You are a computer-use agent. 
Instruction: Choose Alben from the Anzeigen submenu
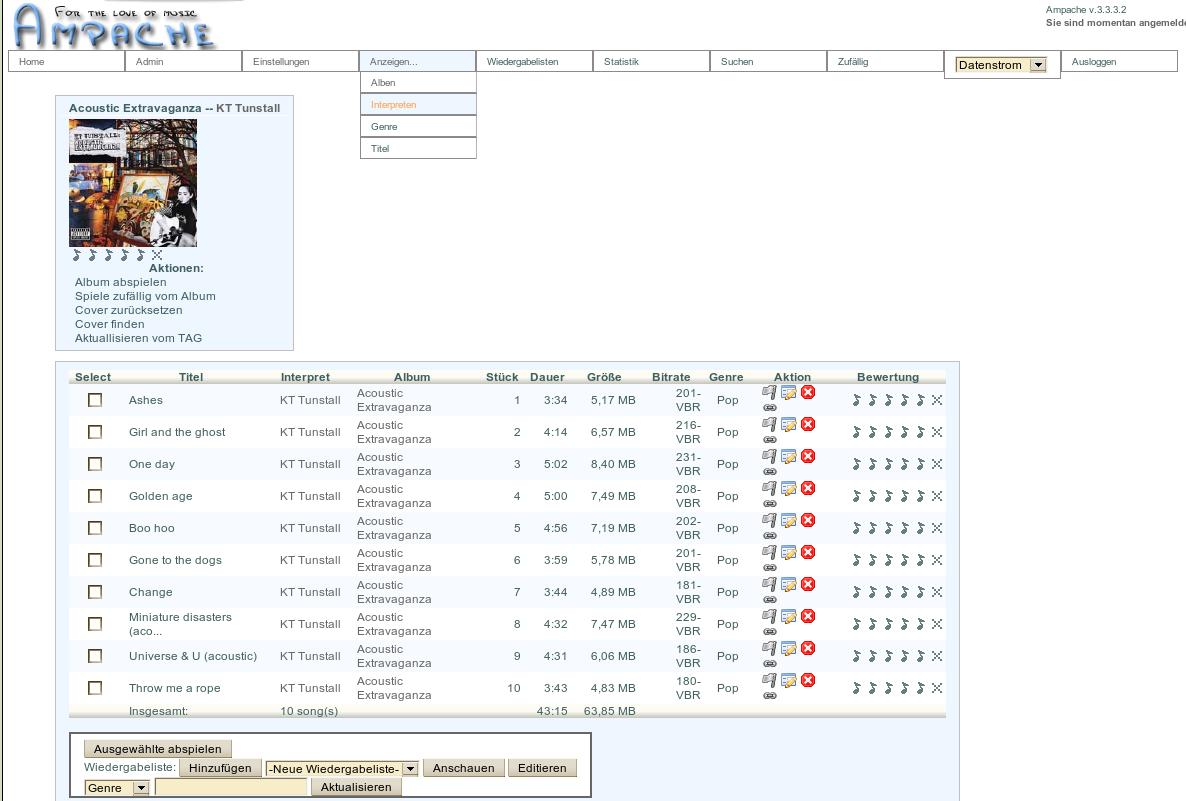click(418, 82)
